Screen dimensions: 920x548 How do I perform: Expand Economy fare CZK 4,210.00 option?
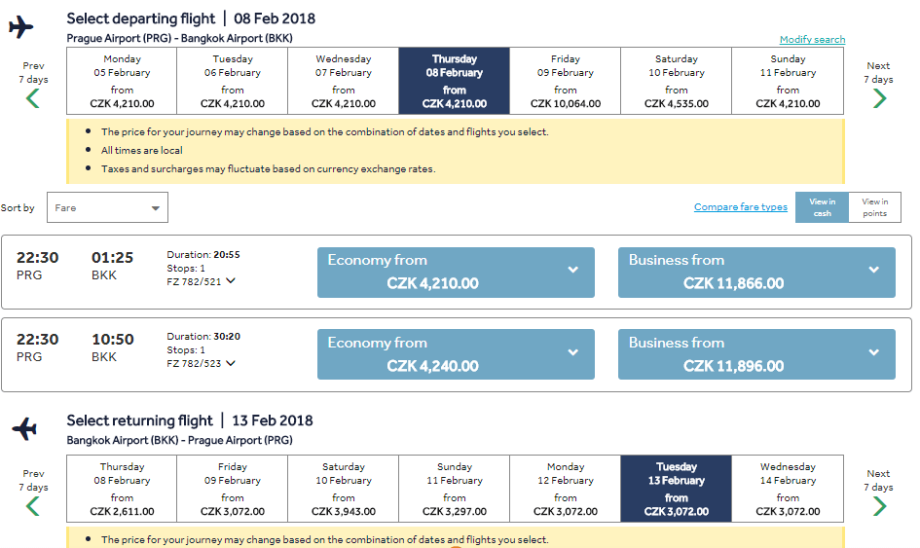tap(455, 272)
